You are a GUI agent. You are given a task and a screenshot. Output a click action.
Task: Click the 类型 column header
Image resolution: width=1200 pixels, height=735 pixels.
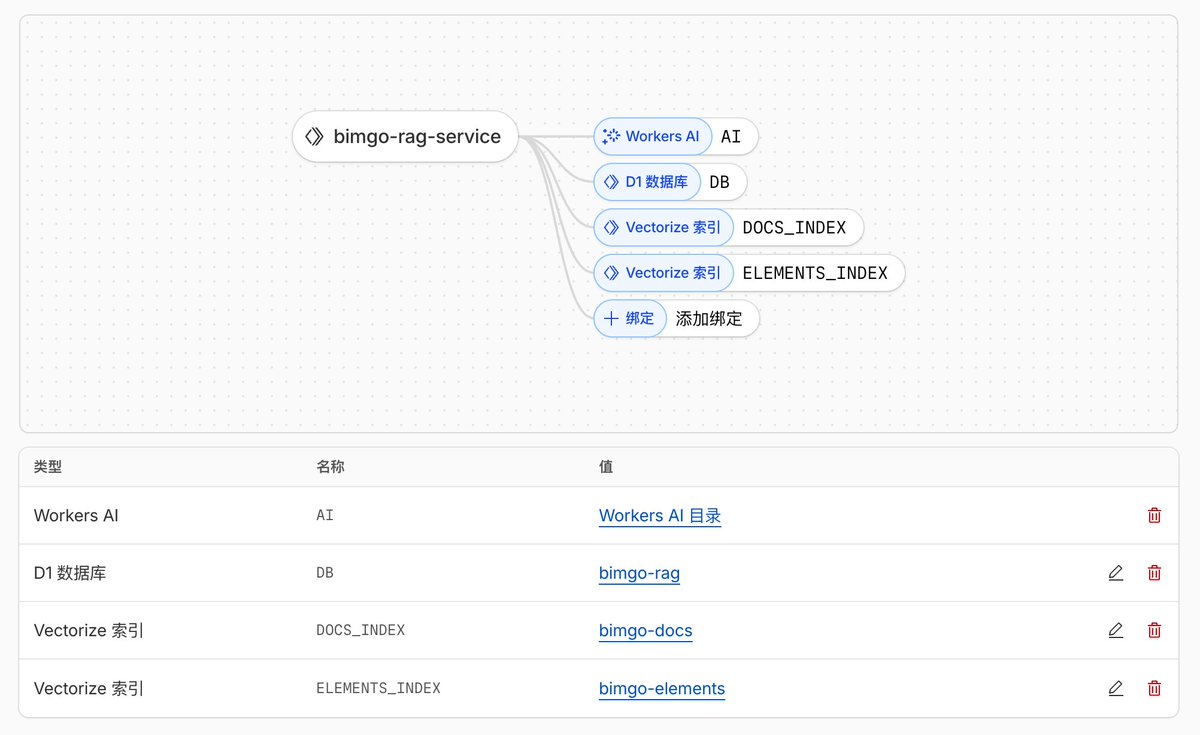pos(48,467)
